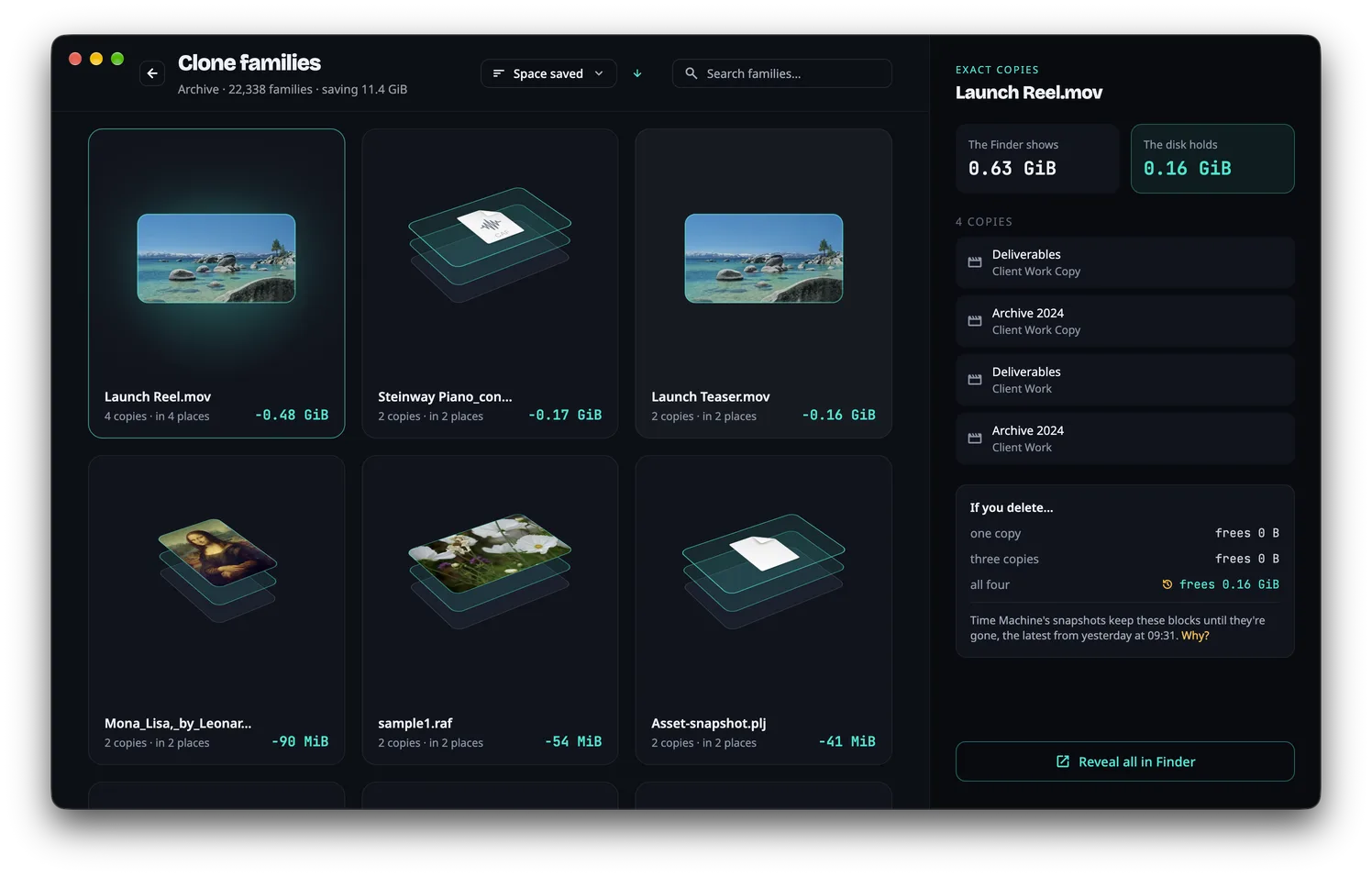Go back with the arrow button

pyautogui.click(x=152, y=73)
